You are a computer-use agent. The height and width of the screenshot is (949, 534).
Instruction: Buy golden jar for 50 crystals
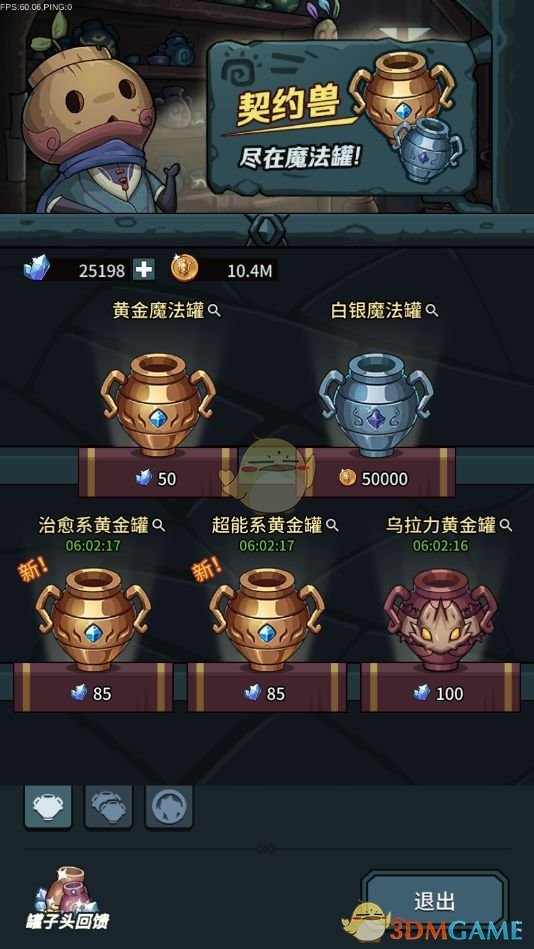tap(158, 478)
